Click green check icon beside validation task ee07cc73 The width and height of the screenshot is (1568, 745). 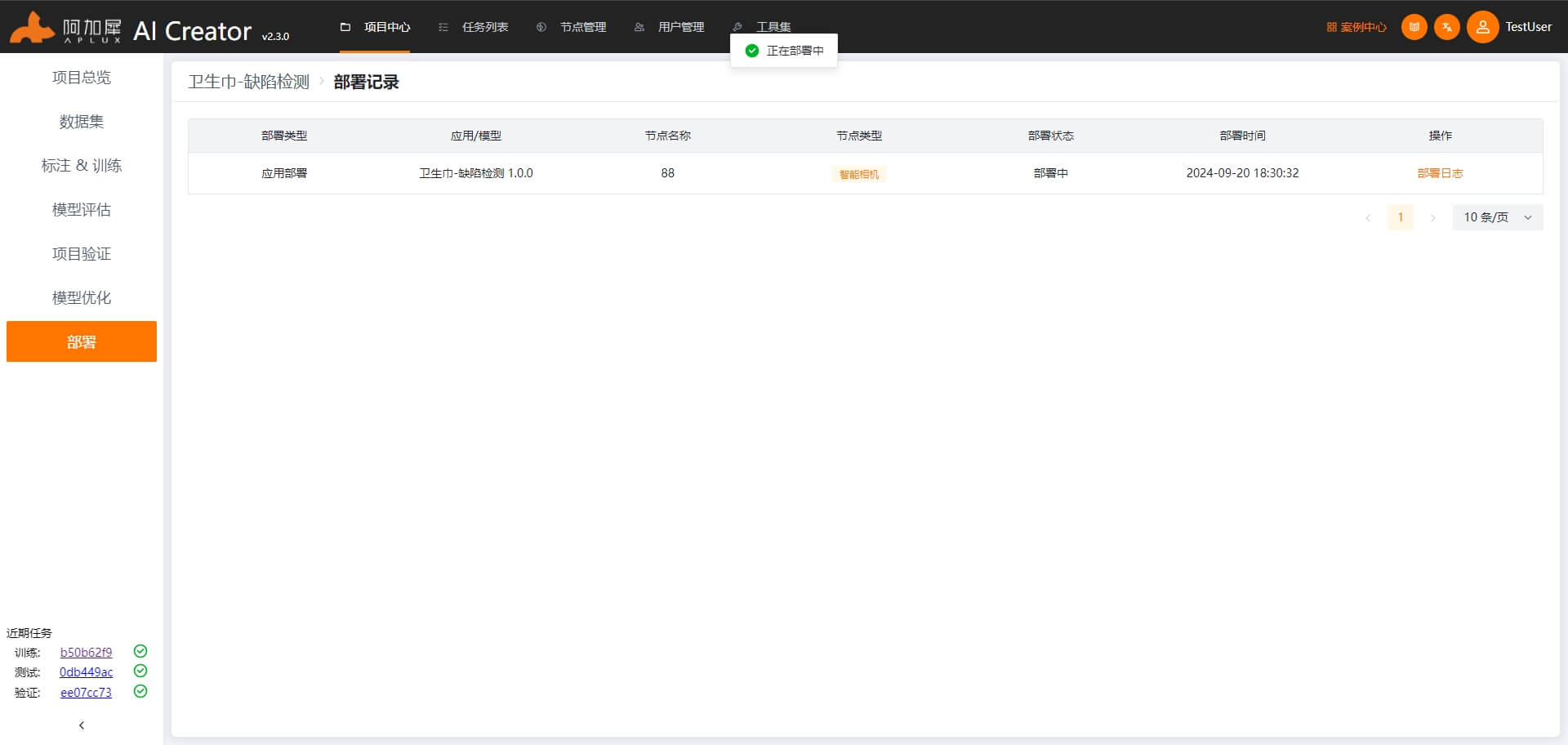pos(140,691)
